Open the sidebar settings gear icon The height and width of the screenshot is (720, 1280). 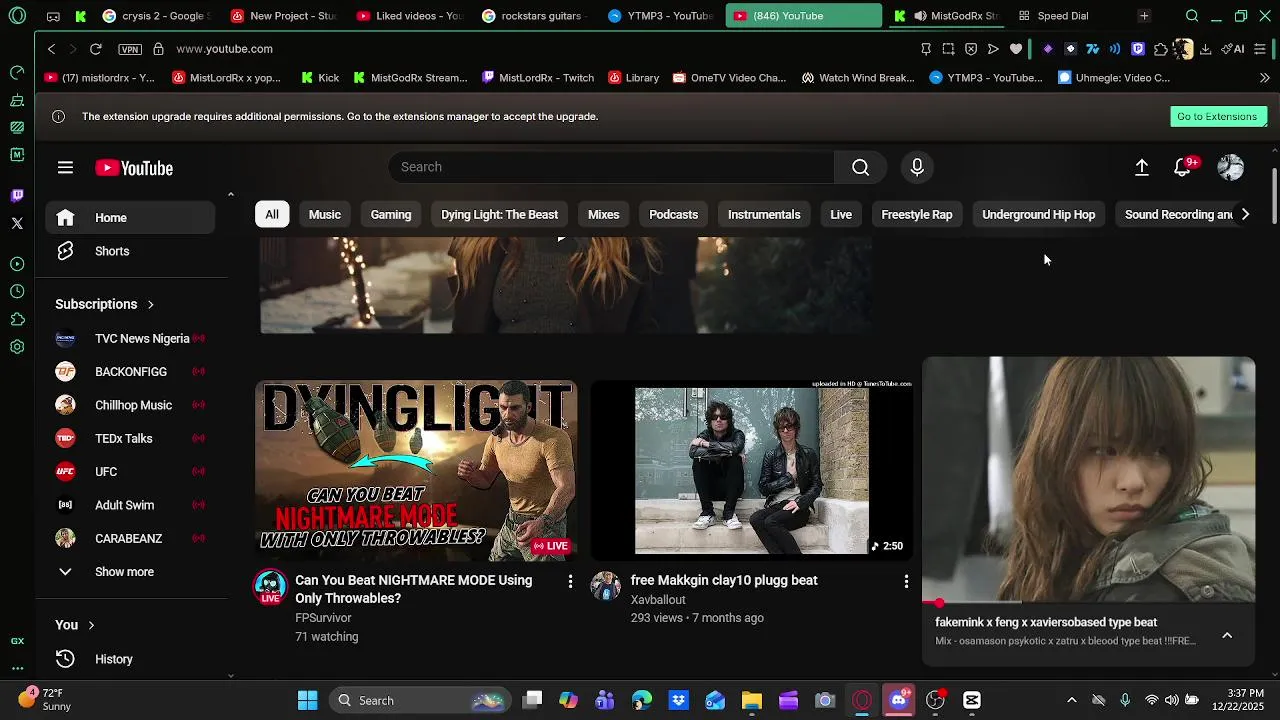[17, 347]
